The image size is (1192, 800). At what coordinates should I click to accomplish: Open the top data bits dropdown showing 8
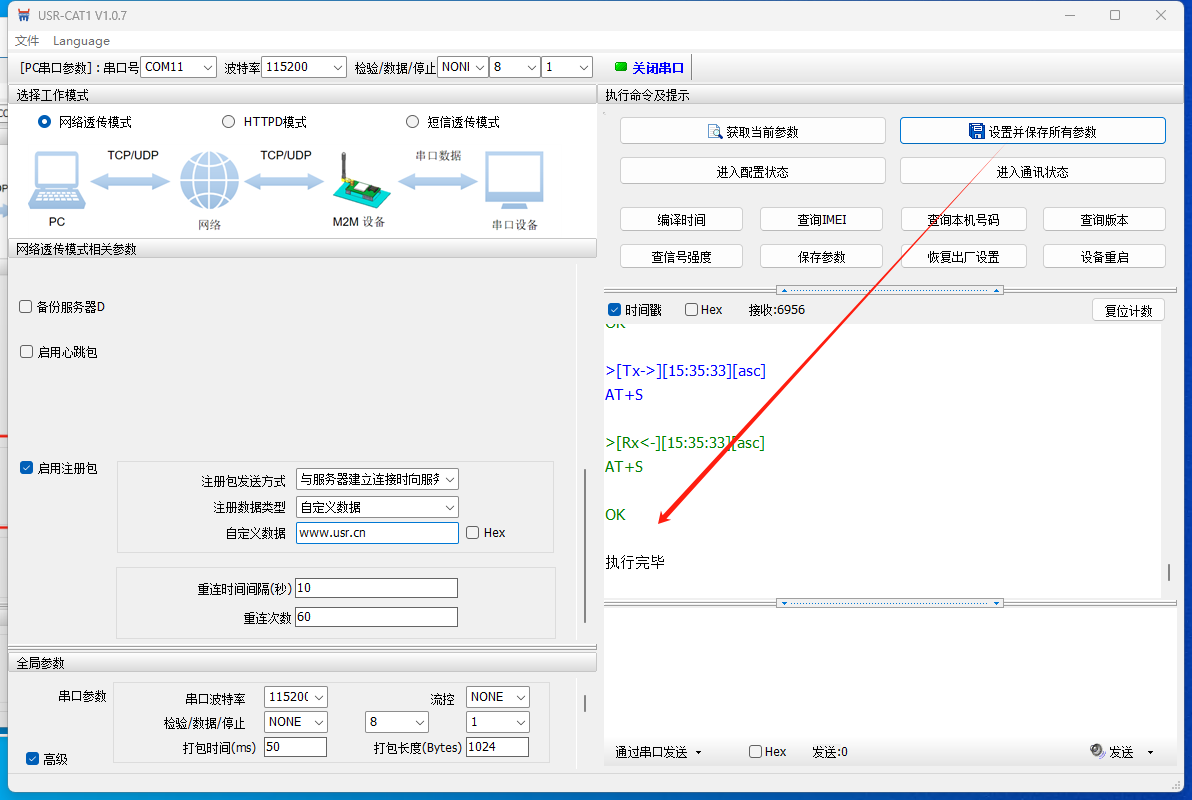(x=515, y=67)
